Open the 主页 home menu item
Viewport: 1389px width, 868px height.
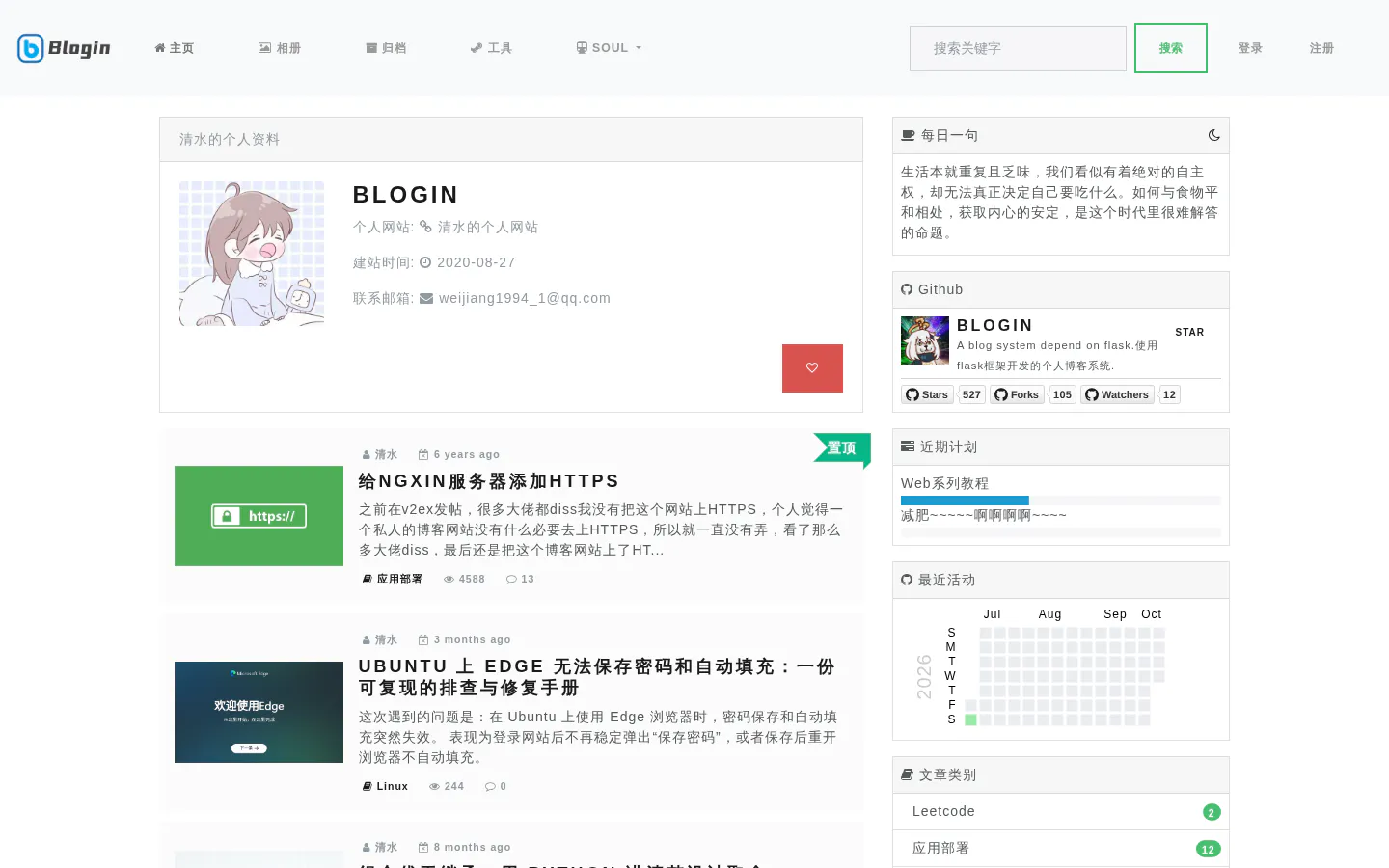(175, 48)
